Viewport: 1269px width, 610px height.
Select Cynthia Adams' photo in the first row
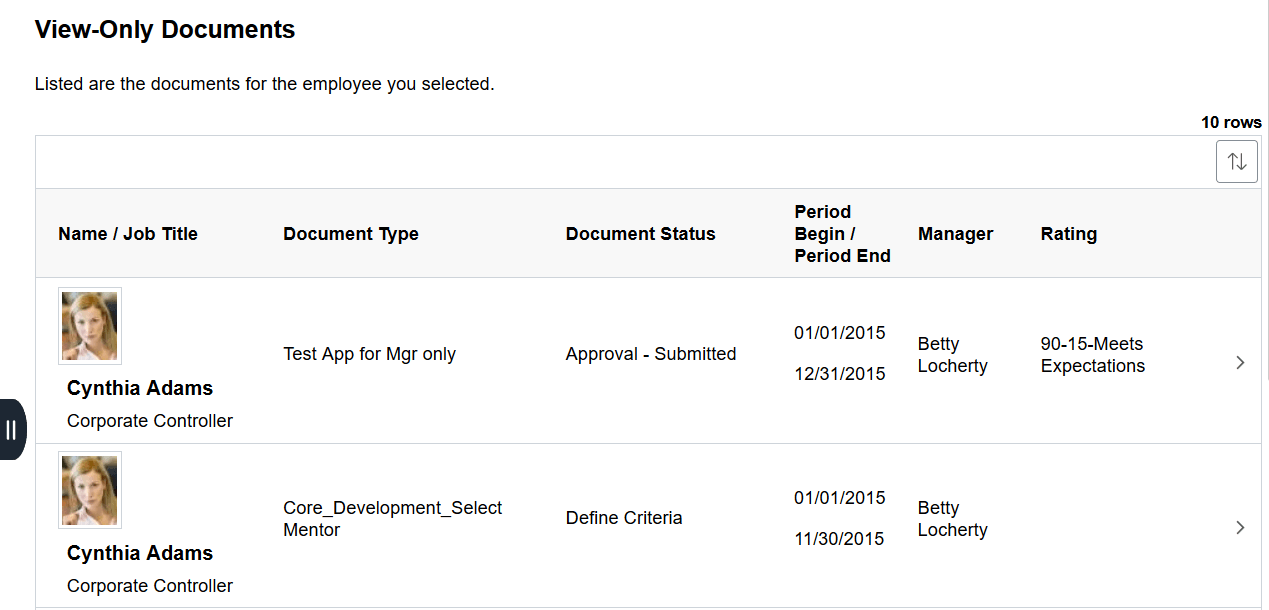click(89, 325)
